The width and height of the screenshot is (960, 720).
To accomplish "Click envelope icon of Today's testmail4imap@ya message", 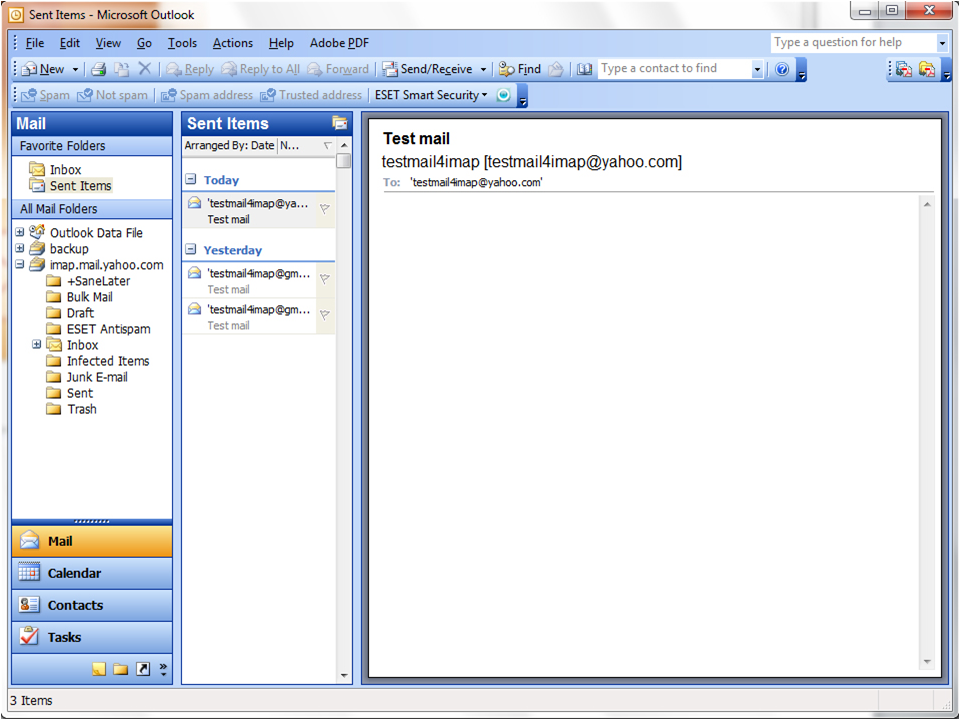I will click(x=195, y=203).
